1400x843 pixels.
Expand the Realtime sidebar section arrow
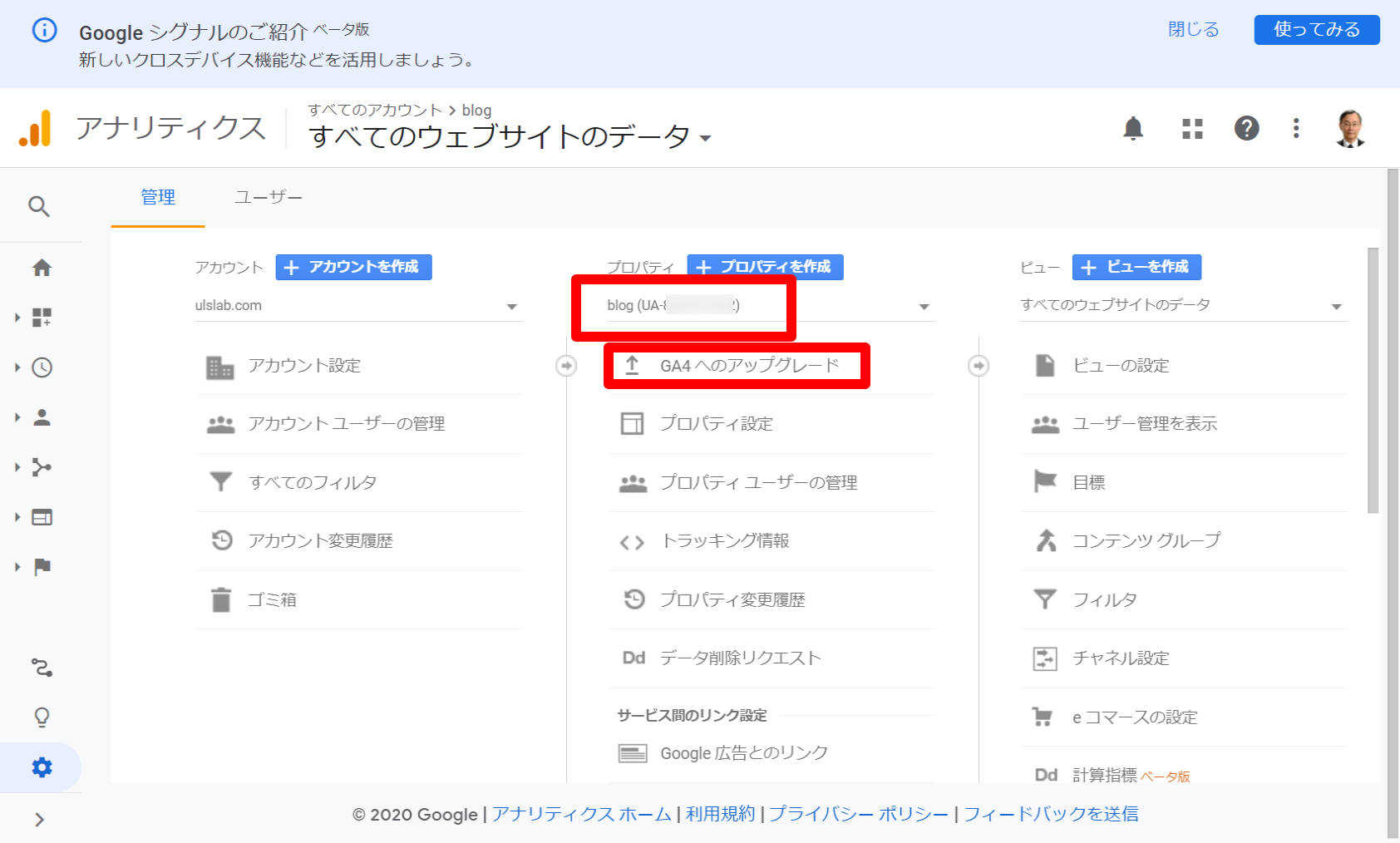pyautogui.click(x=17, y=367)
